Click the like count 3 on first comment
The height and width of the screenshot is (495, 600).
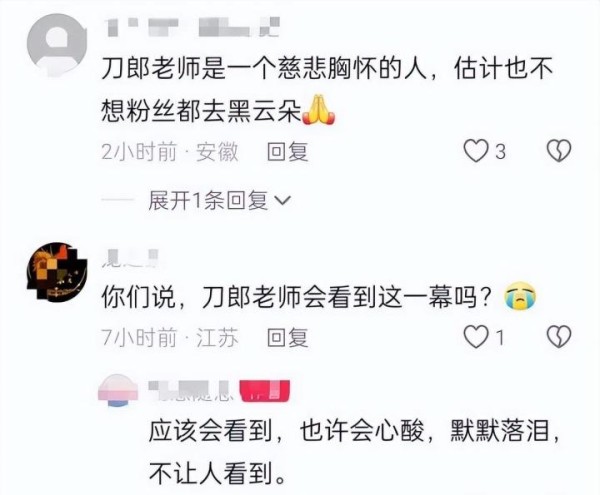click(x=501, y=151)
